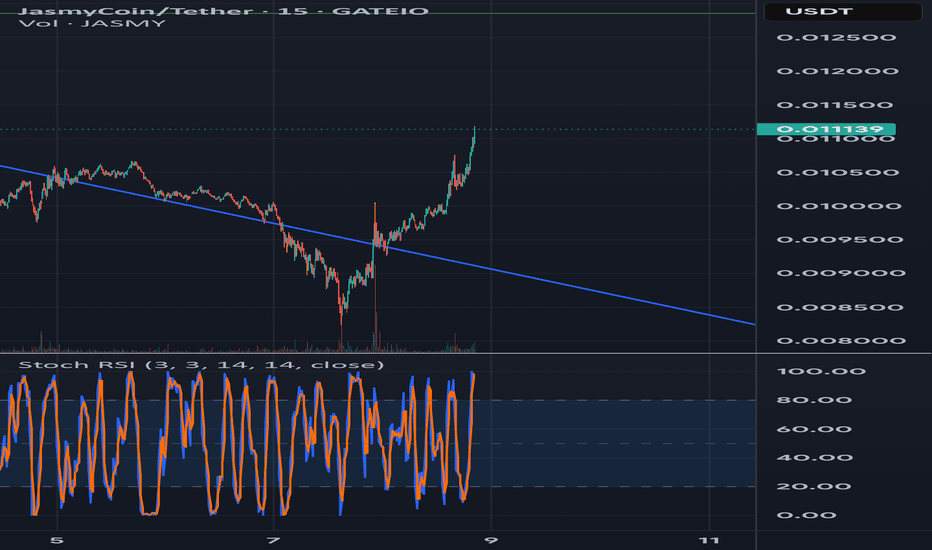932x550 pixels.
Task: Click the Stoch RSI indicator legend
Action: pyautogui.click(x=201, y=364)
